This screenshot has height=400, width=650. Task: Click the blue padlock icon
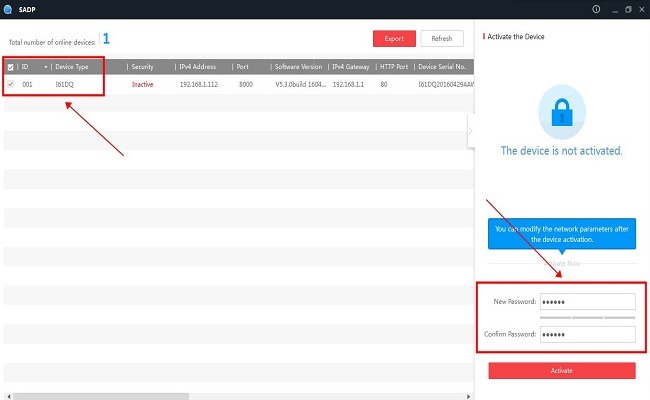561,111
